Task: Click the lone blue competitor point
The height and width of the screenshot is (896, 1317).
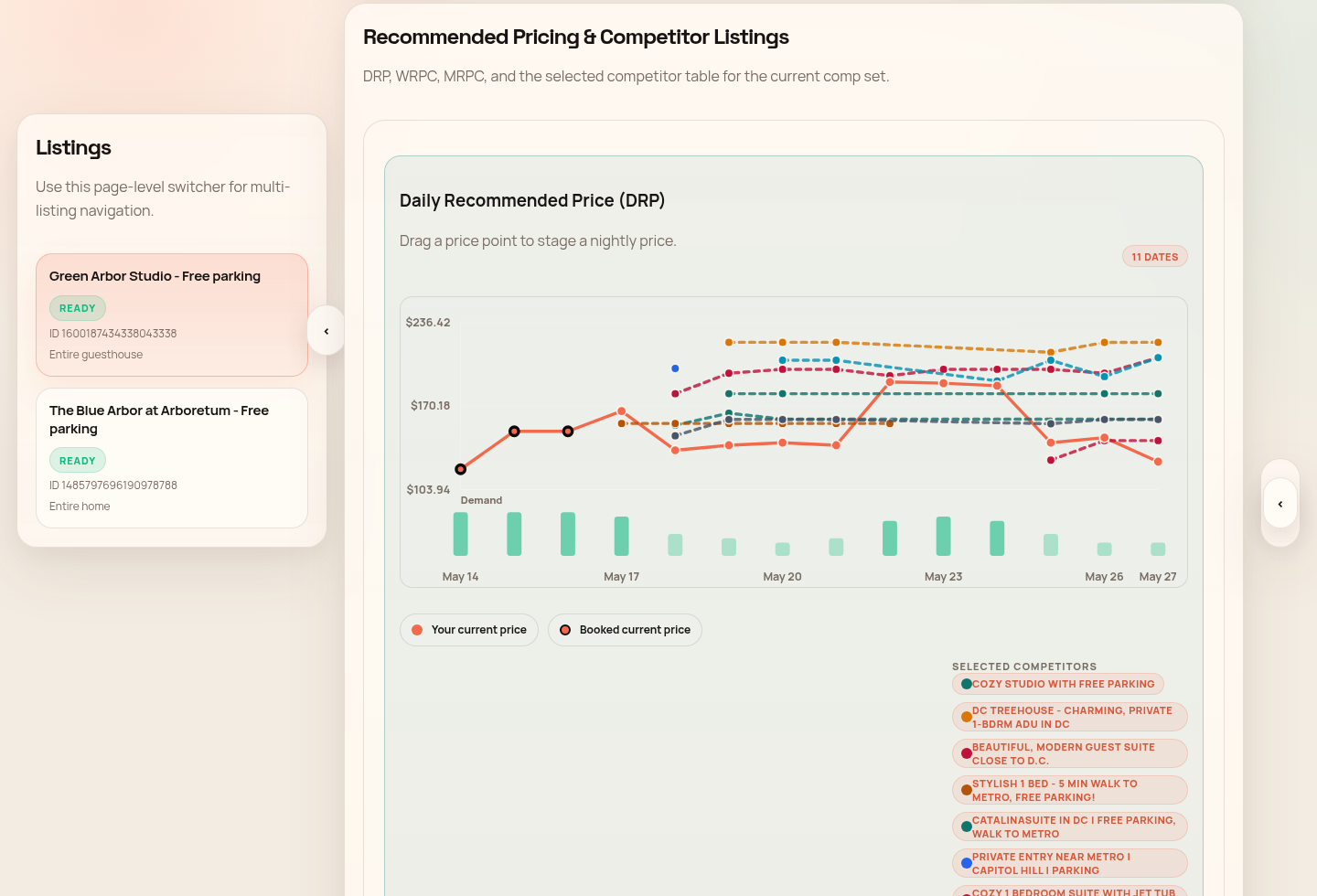Action: click(x=675, y=368)
